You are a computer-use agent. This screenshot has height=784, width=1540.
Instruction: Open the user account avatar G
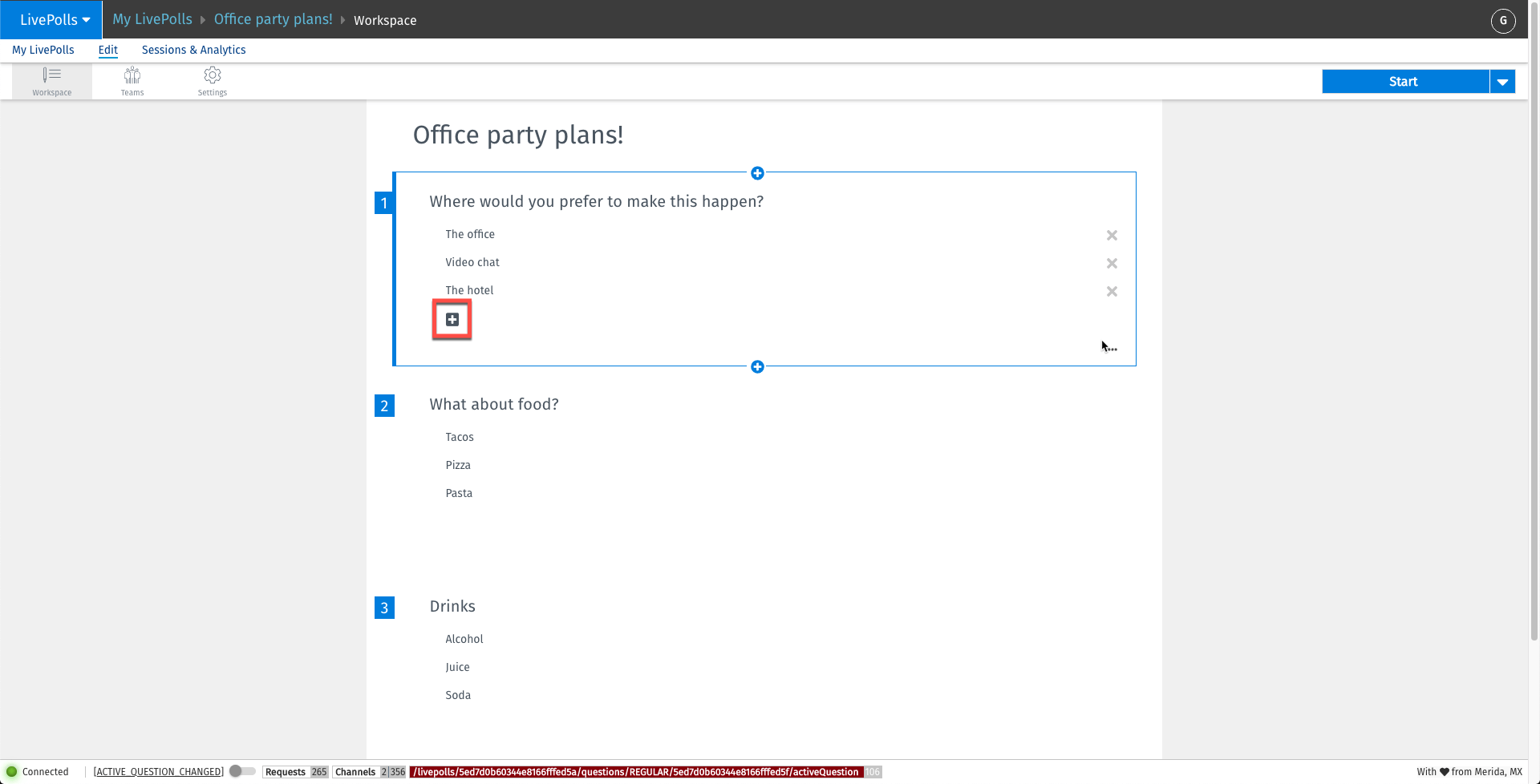[1503, 20]
